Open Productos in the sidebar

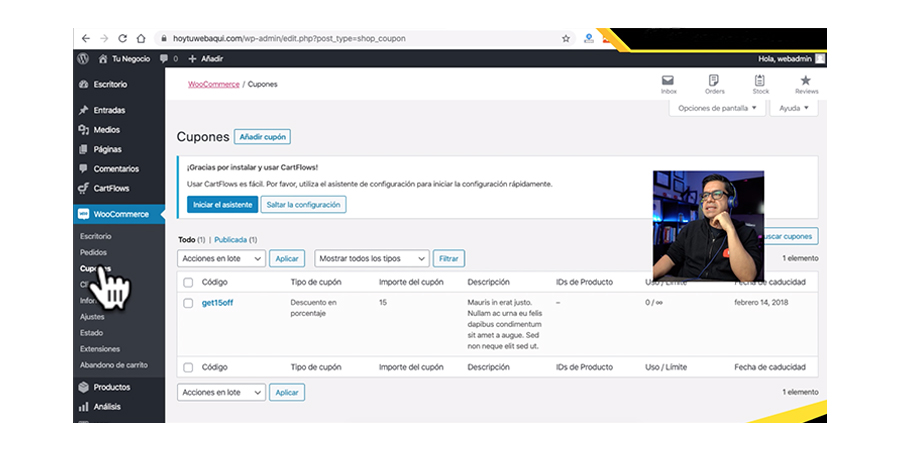(x=111, y=387)
